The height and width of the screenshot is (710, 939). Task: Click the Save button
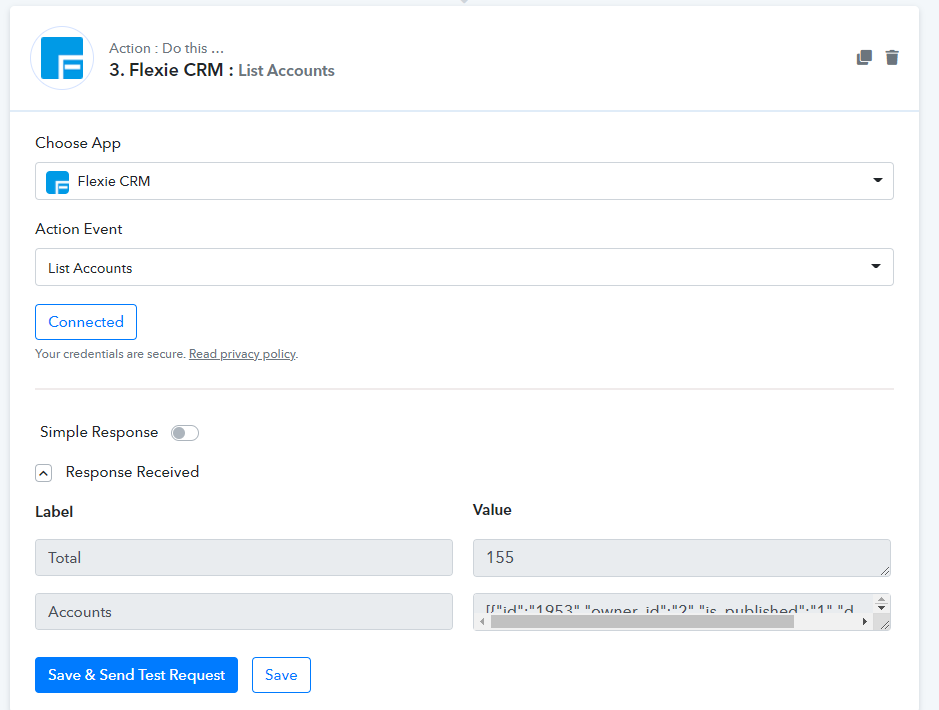click(281, 675)
